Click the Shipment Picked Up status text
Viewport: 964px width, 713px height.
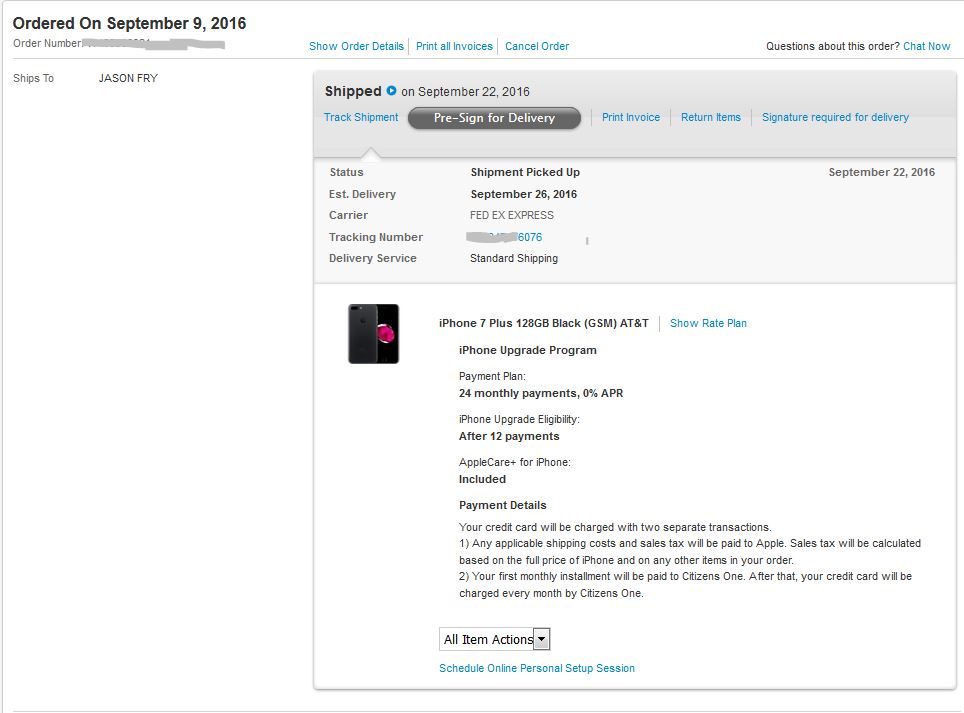[525, 172]
